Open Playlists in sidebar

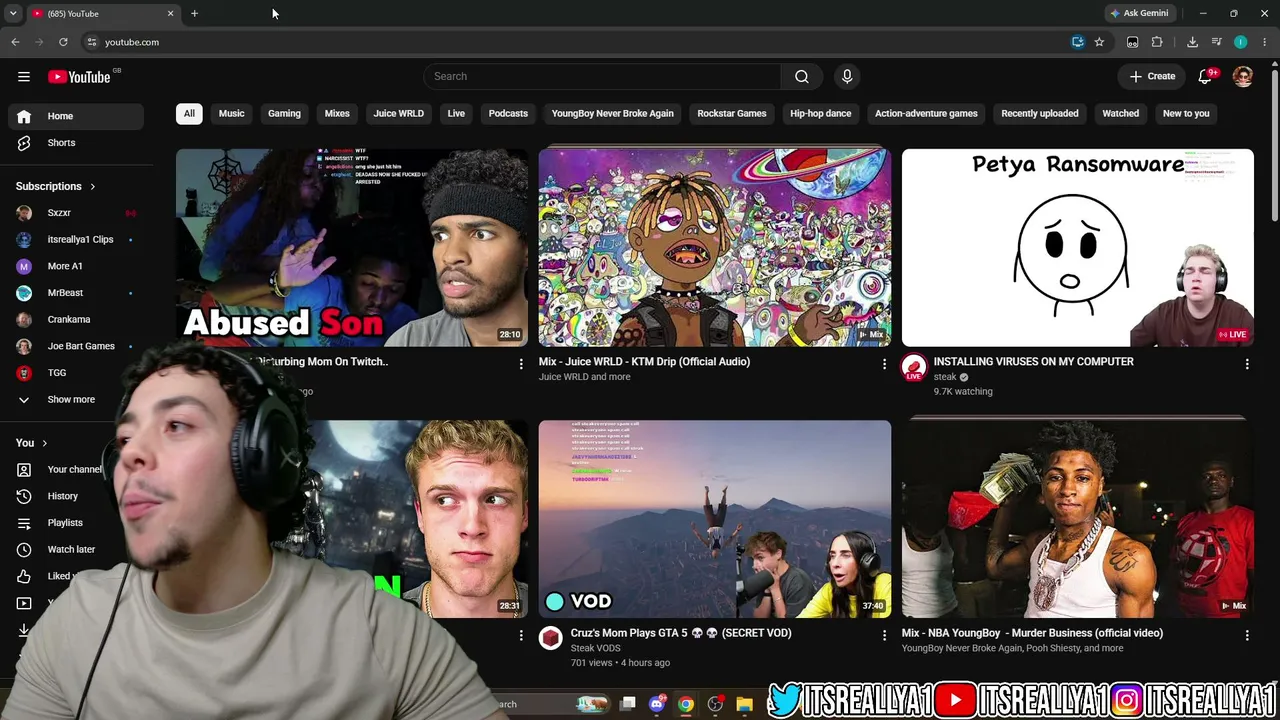click(x=62, y=523)
